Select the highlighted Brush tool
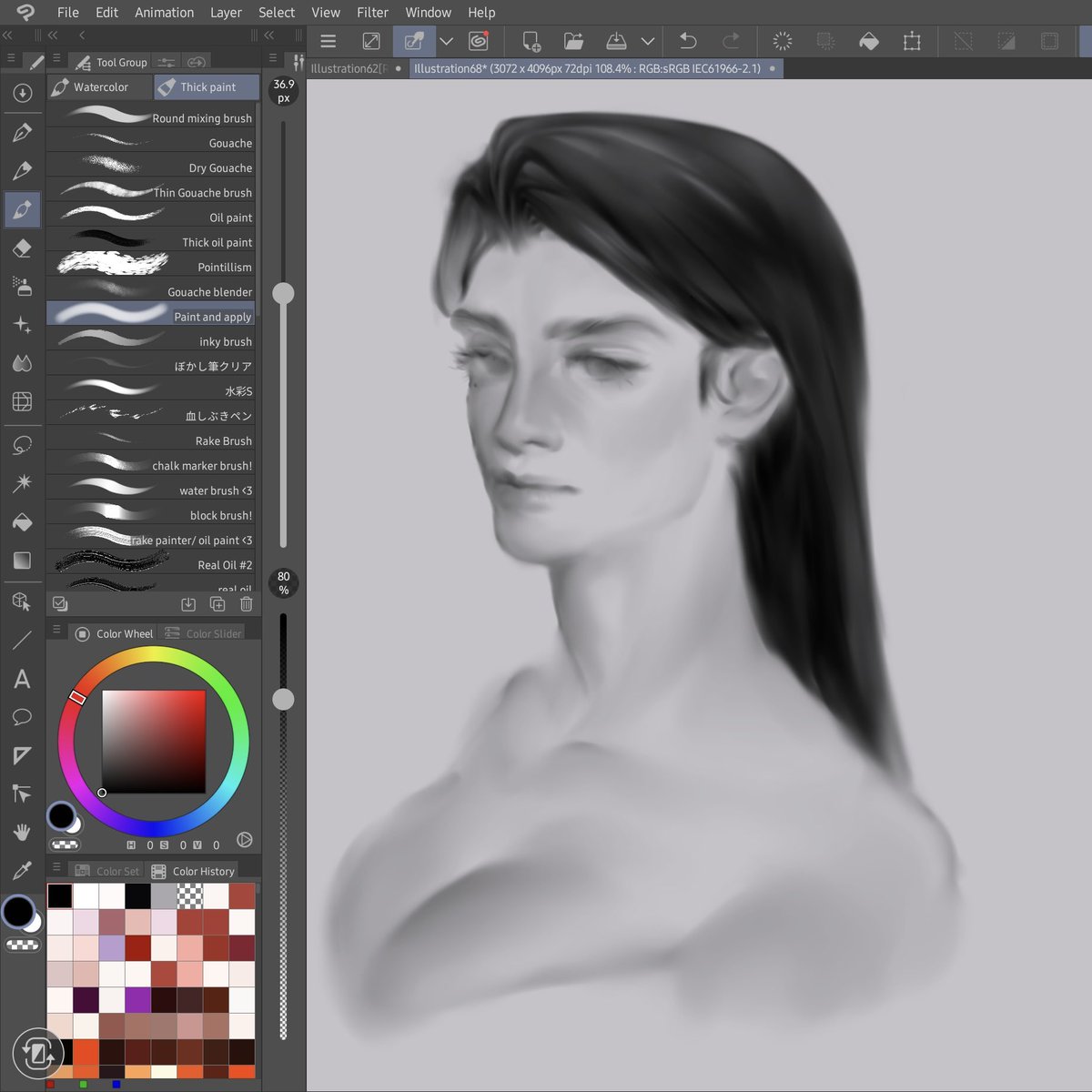This screenshot has width=1092, height=1092. (x=23, y=209)
